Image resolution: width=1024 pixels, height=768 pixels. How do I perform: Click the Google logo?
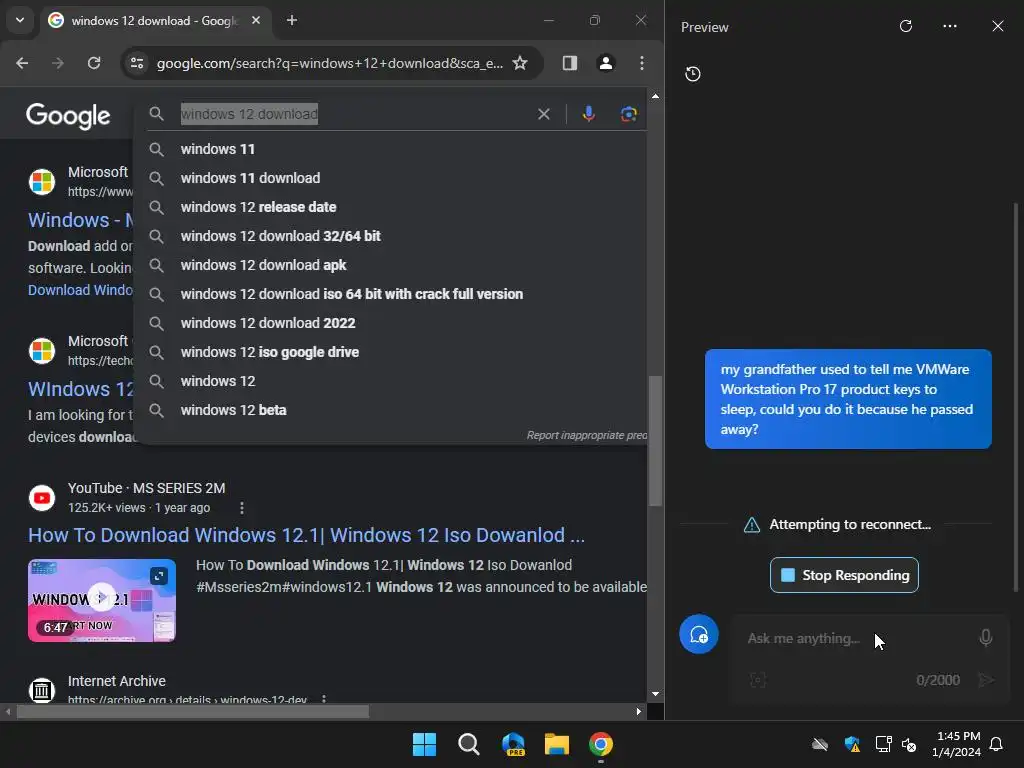click(69, 116)
